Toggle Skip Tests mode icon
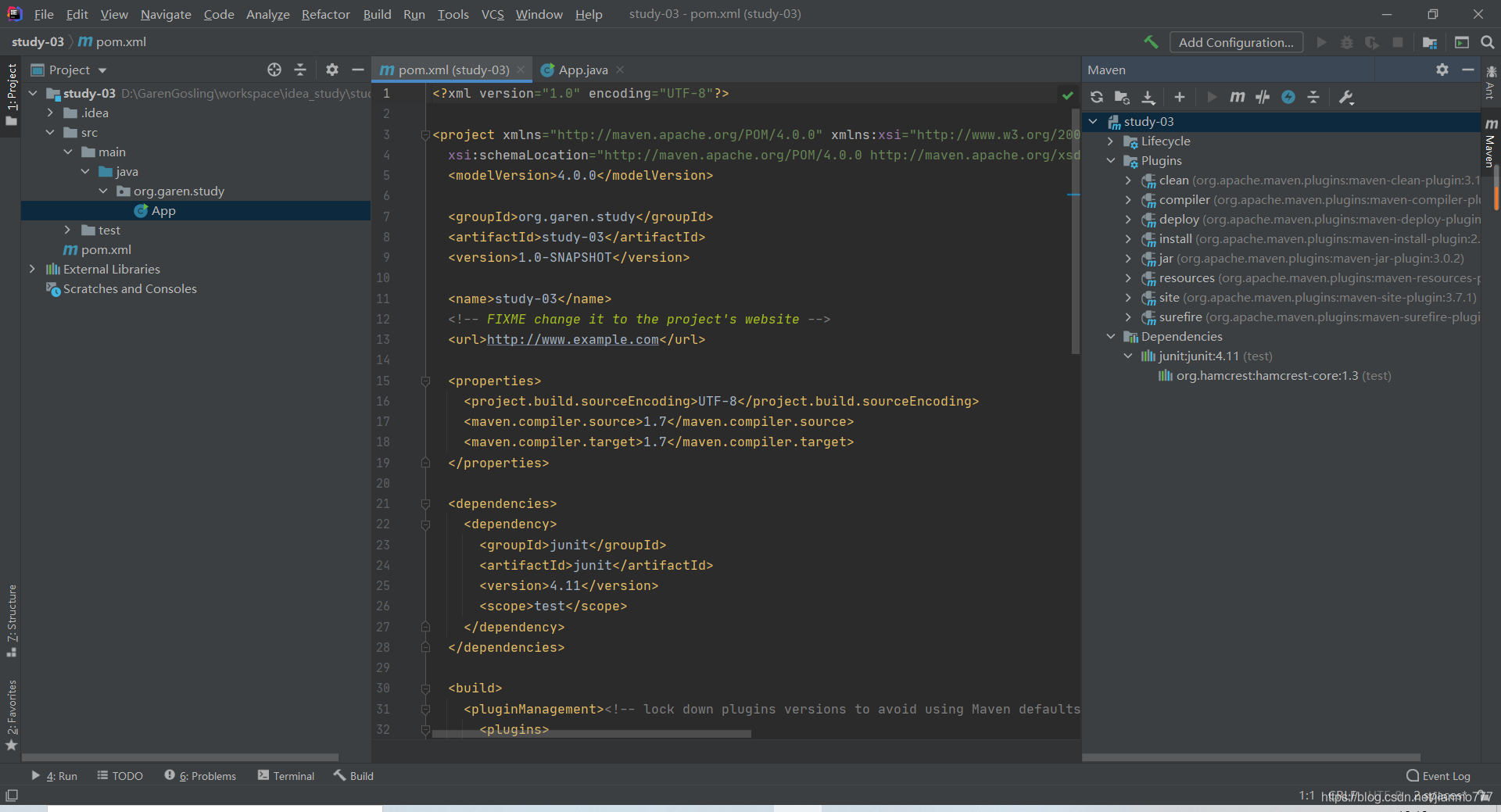 coord(1263,97)
